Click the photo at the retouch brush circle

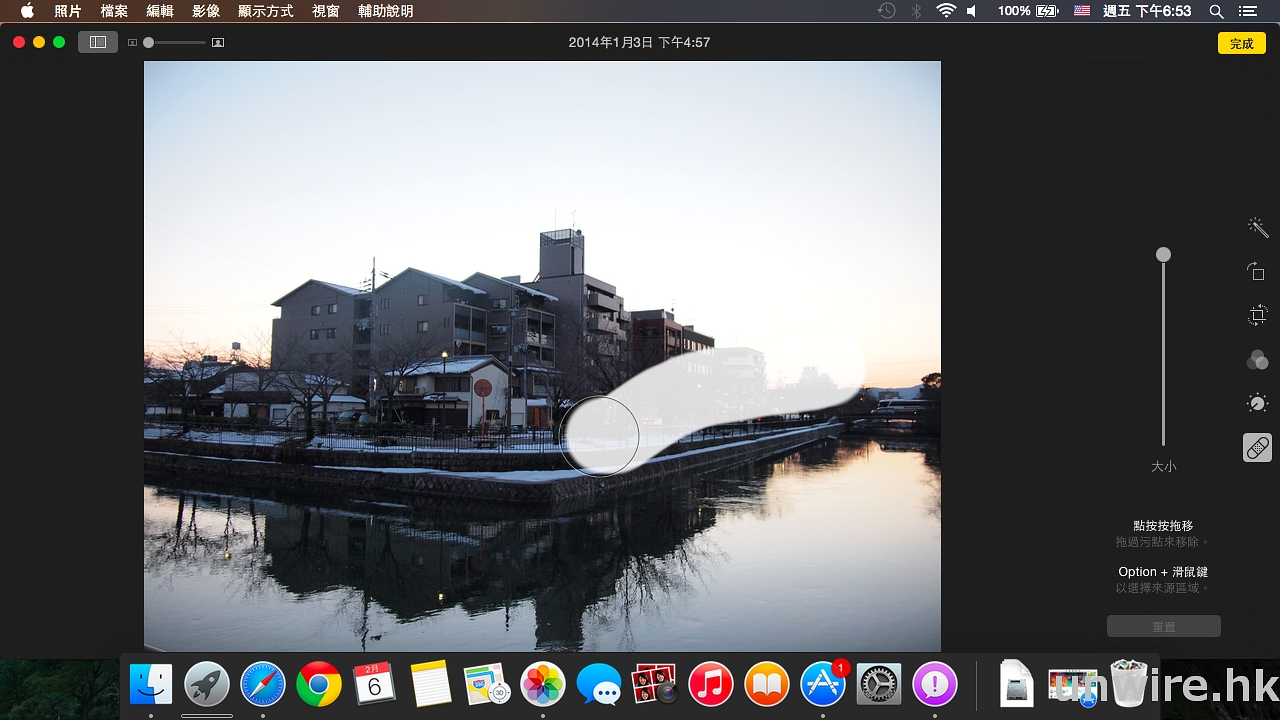[599, 436]
